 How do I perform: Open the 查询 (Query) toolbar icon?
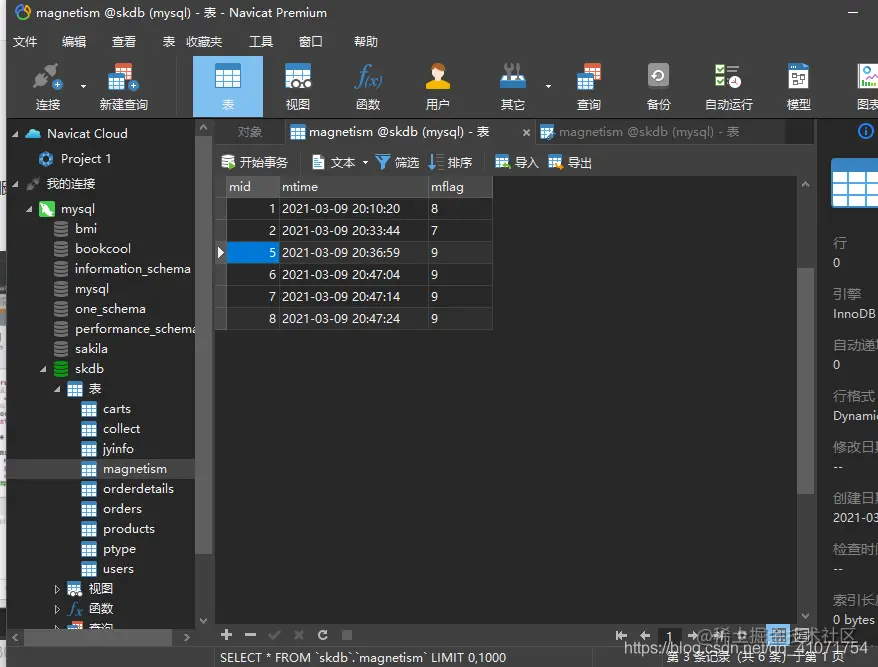589,87
